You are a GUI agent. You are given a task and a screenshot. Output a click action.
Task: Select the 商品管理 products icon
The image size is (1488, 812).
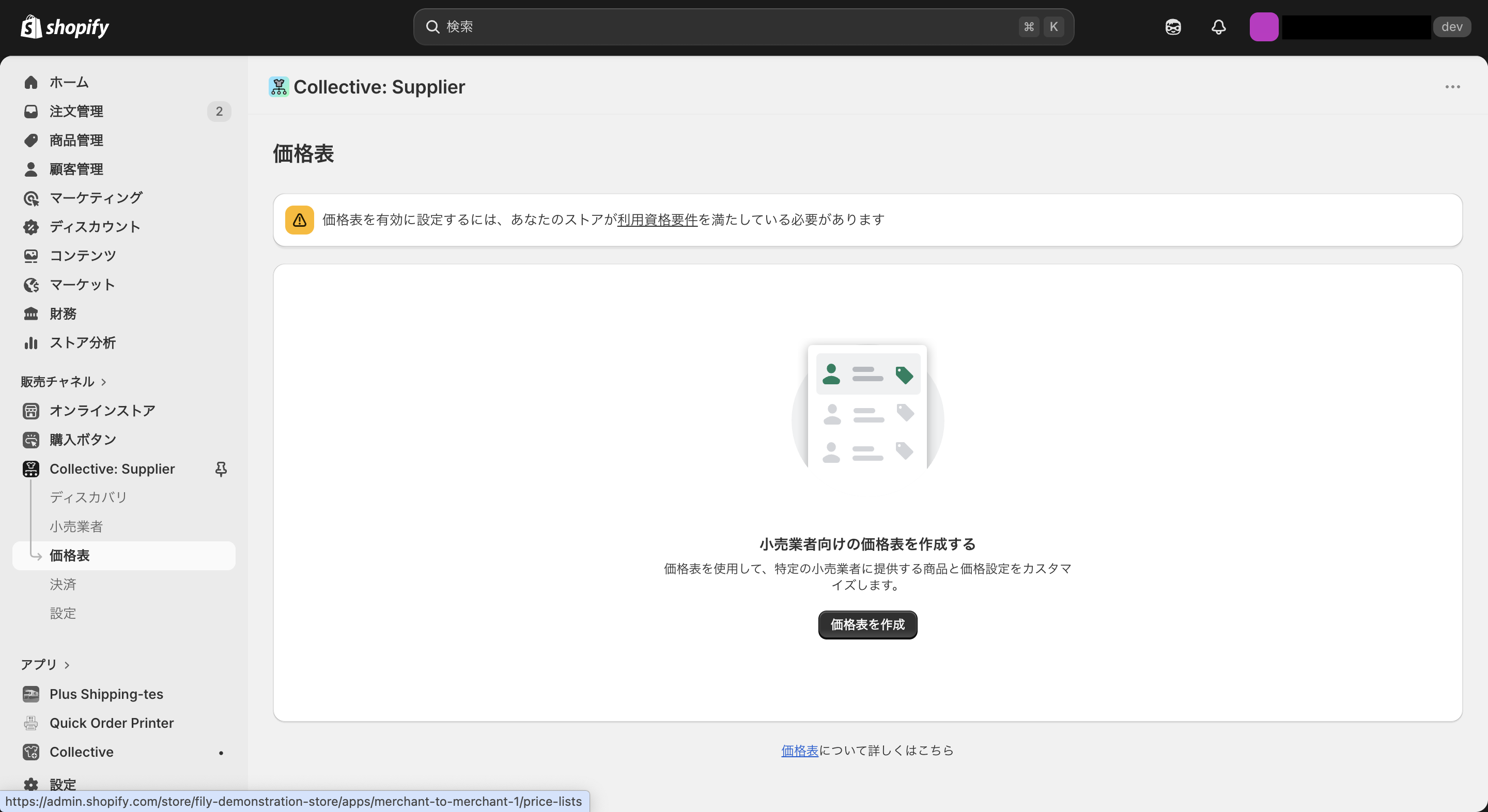[x=30, y=140]
